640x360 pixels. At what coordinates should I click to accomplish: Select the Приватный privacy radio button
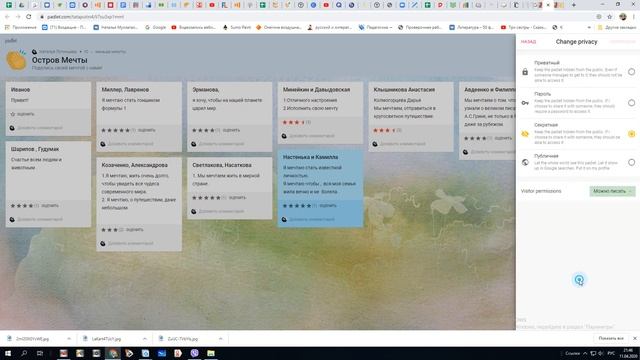[631, 72]
